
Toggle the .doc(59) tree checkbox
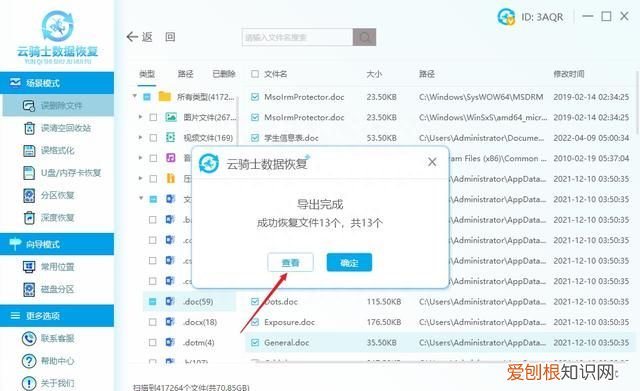tap(153, 302)
